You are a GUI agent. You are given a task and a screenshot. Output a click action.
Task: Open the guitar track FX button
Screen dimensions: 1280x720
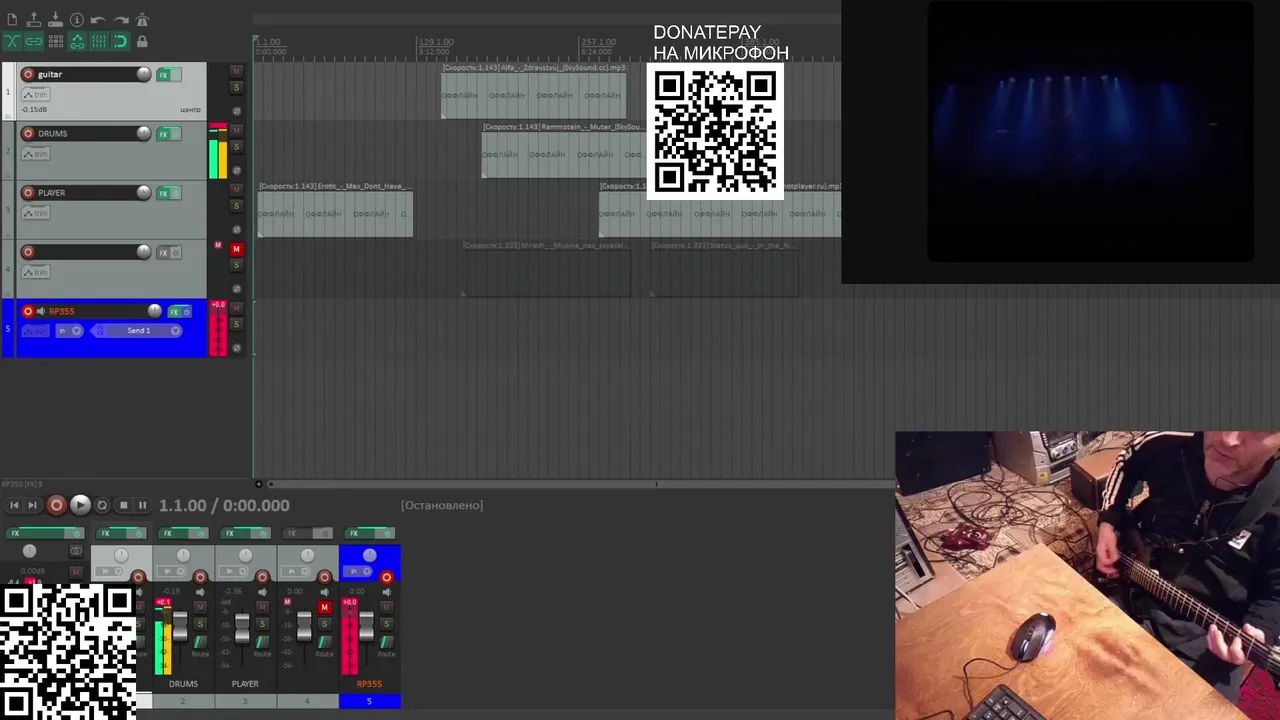[x=163, y=75]
